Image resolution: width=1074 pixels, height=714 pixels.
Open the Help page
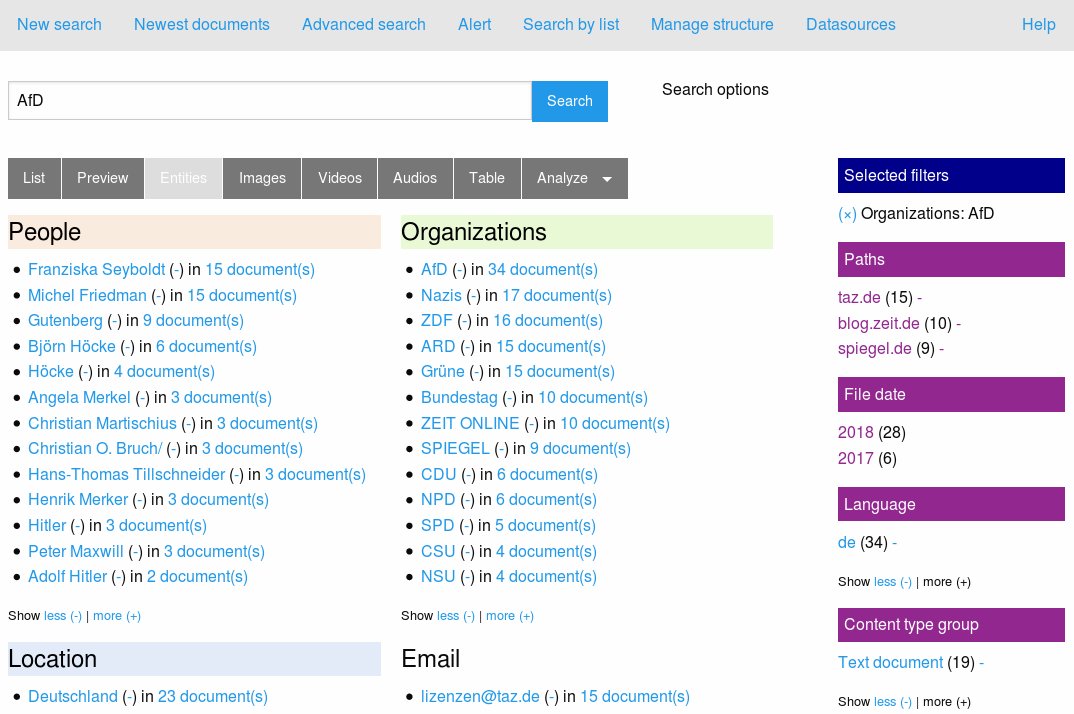(1038, 24)
